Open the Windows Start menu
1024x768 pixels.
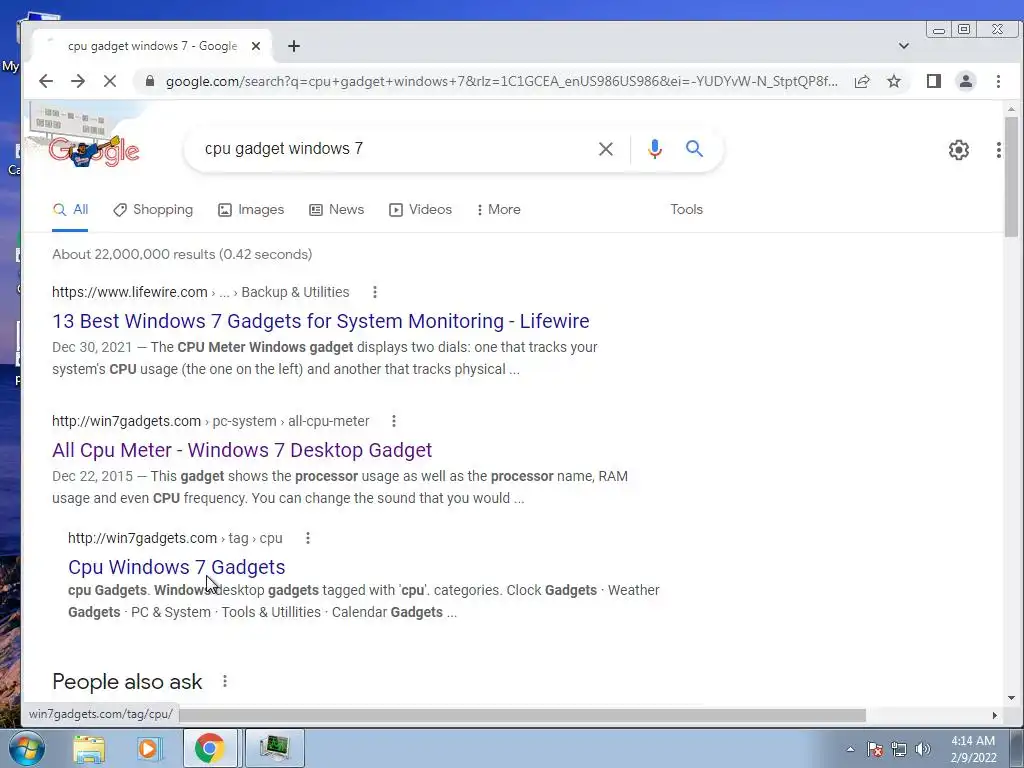pyautogui.click(x=27, y=748)
